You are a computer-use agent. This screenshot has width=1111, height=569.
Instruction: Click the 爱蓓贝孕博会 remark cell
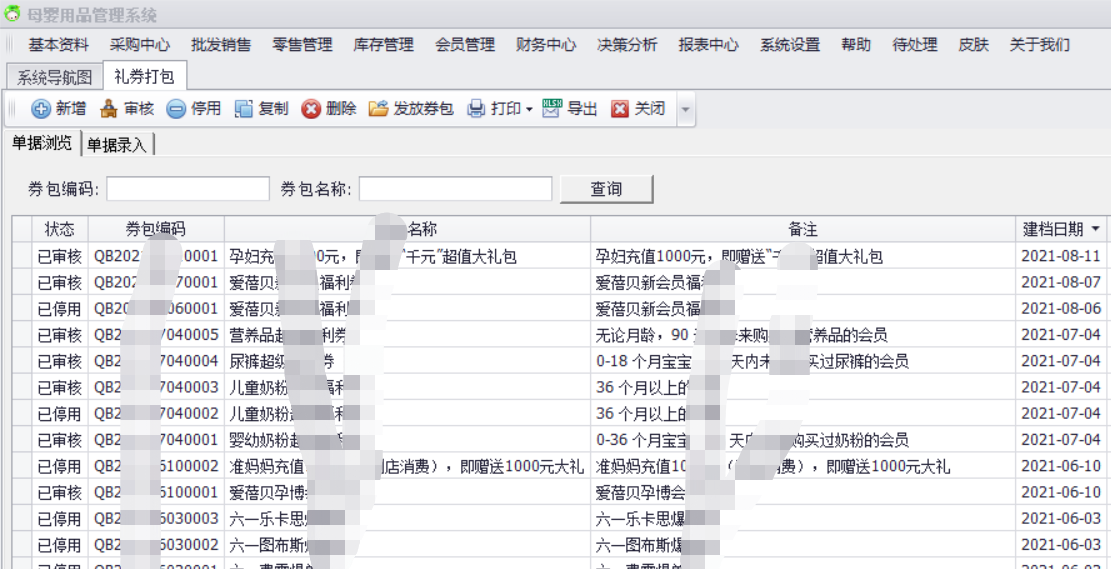803,492
